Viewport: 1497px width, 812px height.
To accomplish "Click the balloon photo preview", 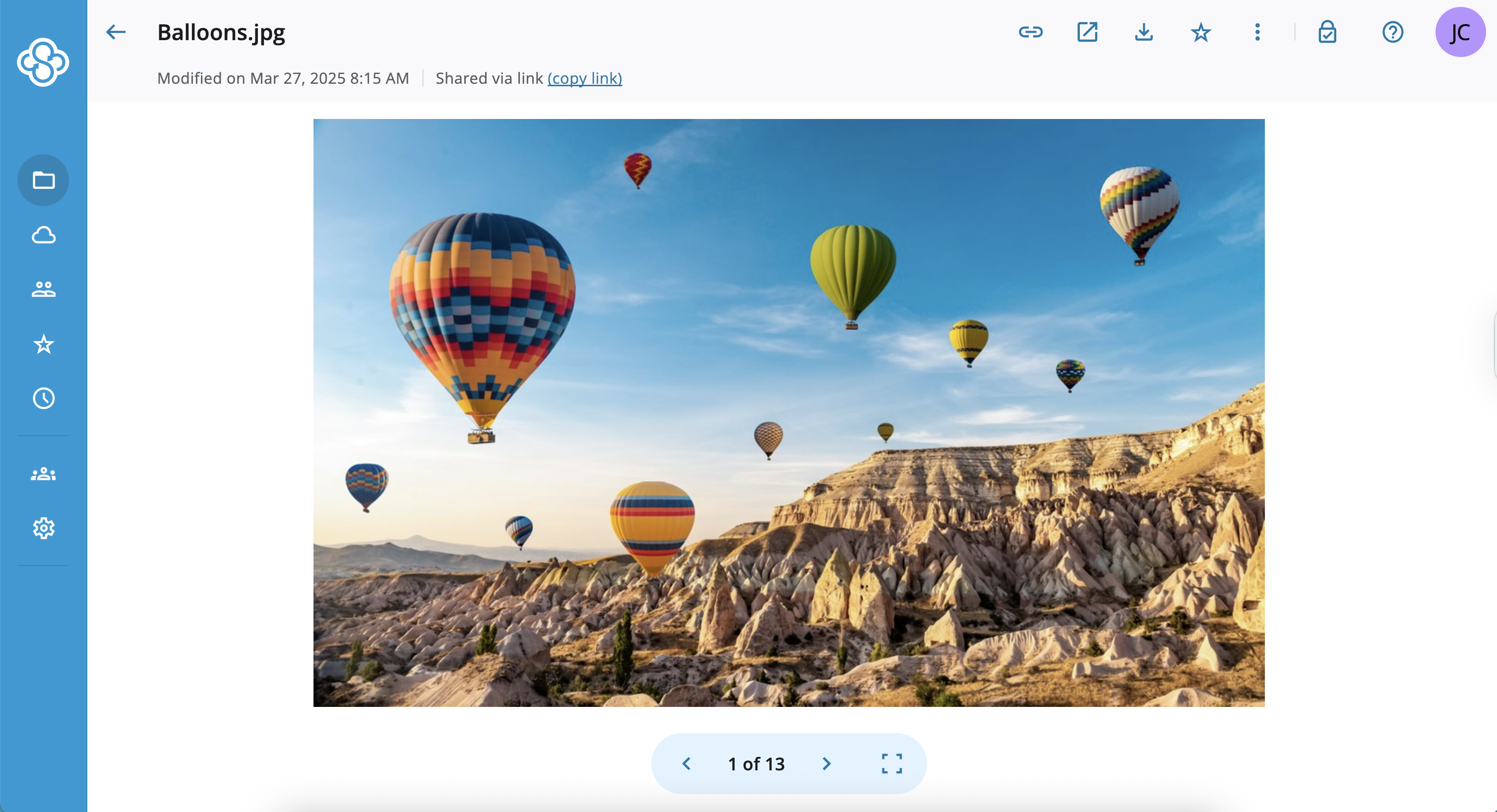I will 789,412.
